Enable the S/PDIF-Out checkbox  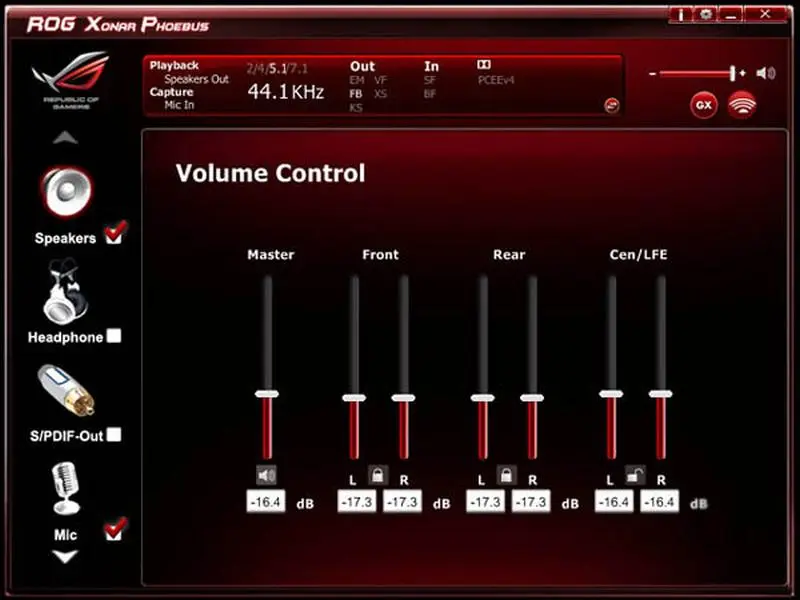coord(114,435)
